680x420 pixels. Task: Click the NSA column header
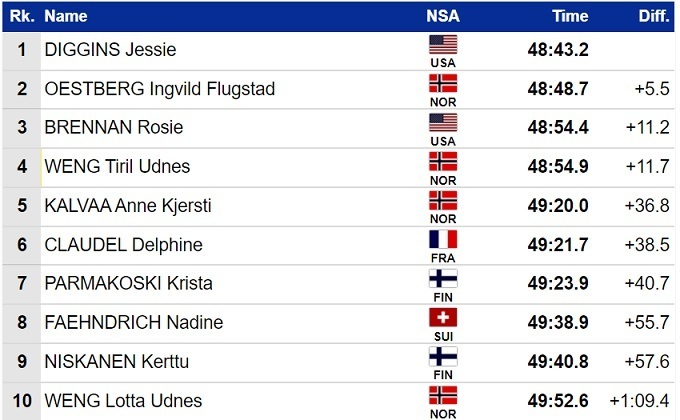tap(442, 16)
